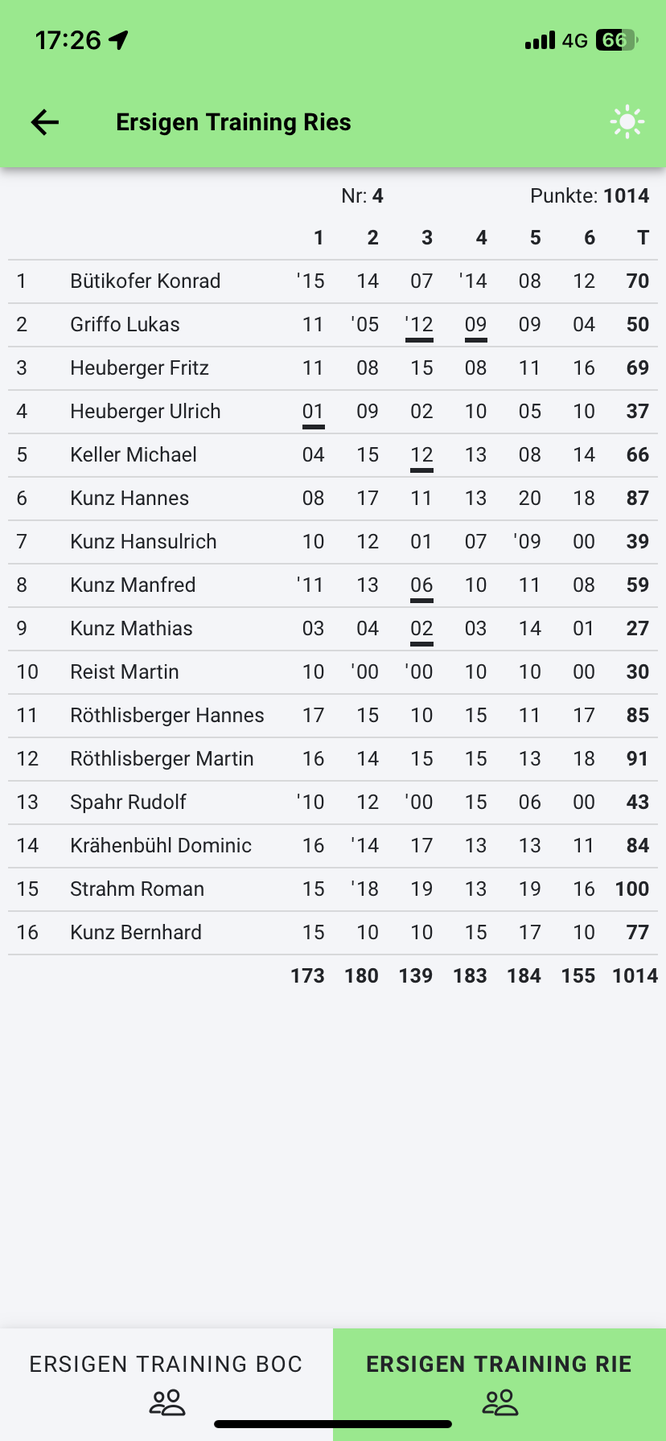Tap the back arrow icon
Image resolution: width=666 pixels, height=1441 pixels.
[x=45, y=122]
